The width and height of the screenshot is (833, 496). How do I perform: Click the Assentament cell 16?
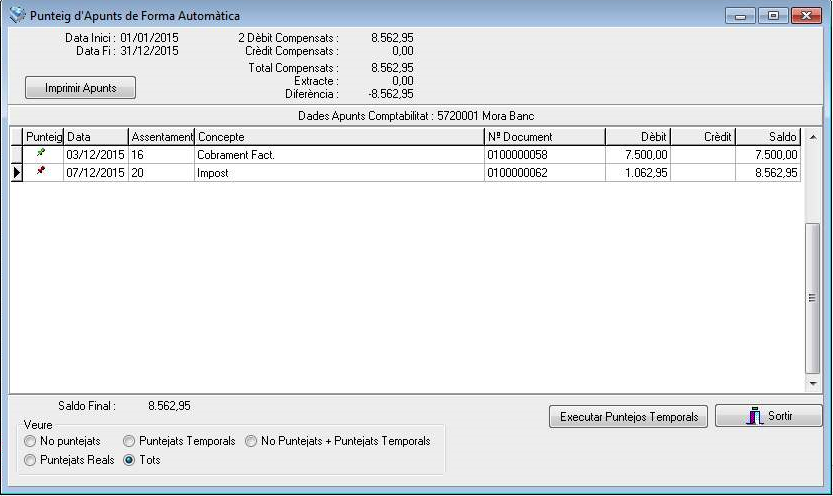coord(162,155)
